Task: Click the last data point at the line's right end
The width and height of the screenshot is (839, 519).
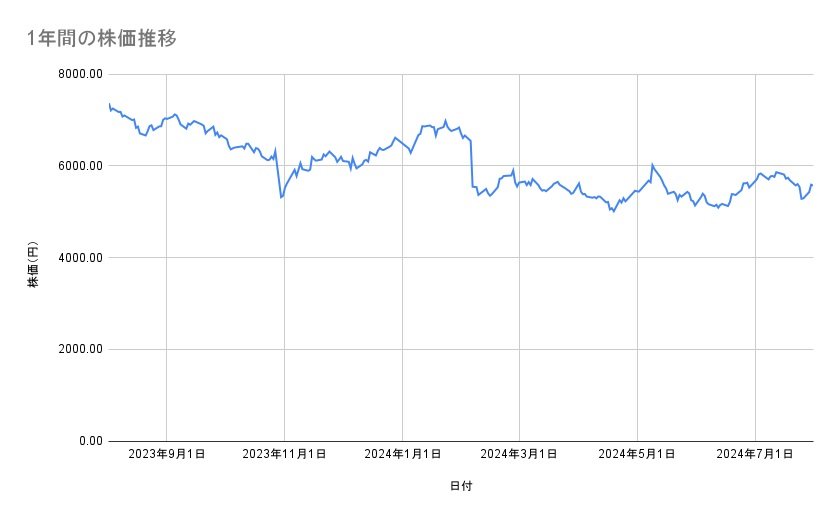Action: 811,184
